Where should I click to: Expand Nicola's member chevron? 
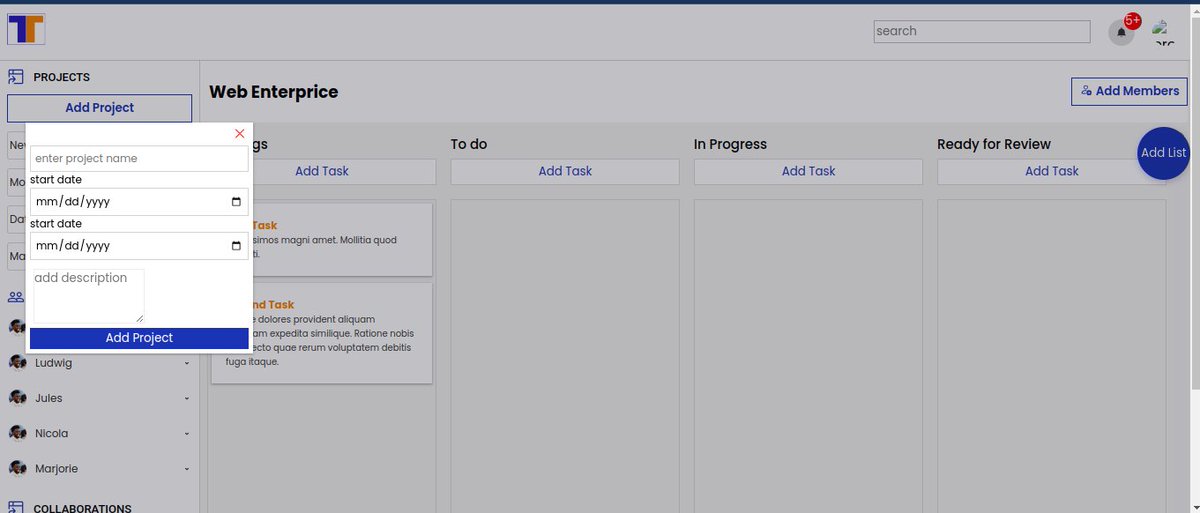(186, 433)
